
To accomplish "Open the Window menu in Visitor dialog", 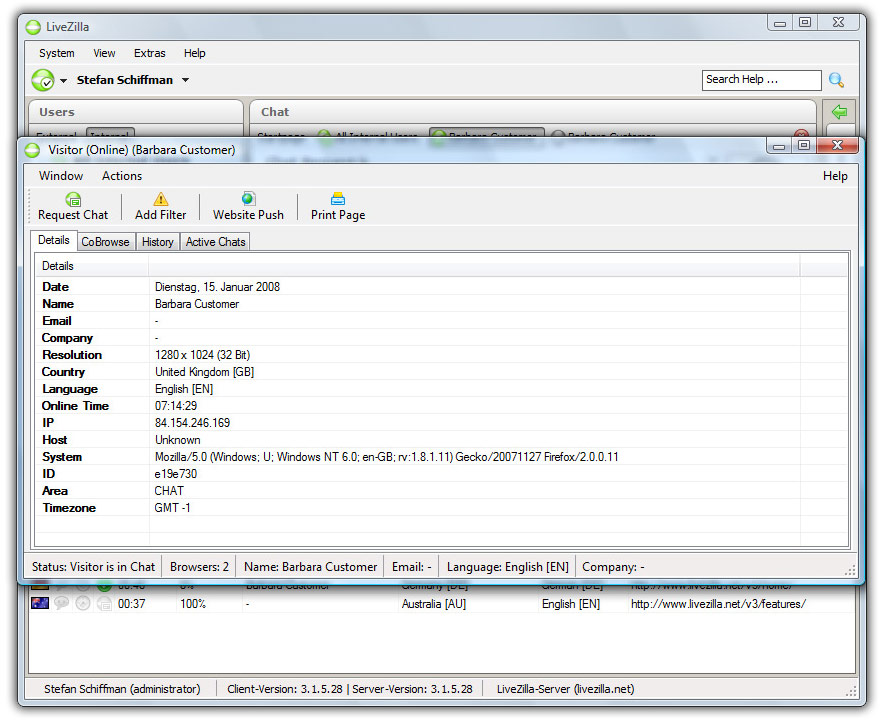I will [61, 176].
